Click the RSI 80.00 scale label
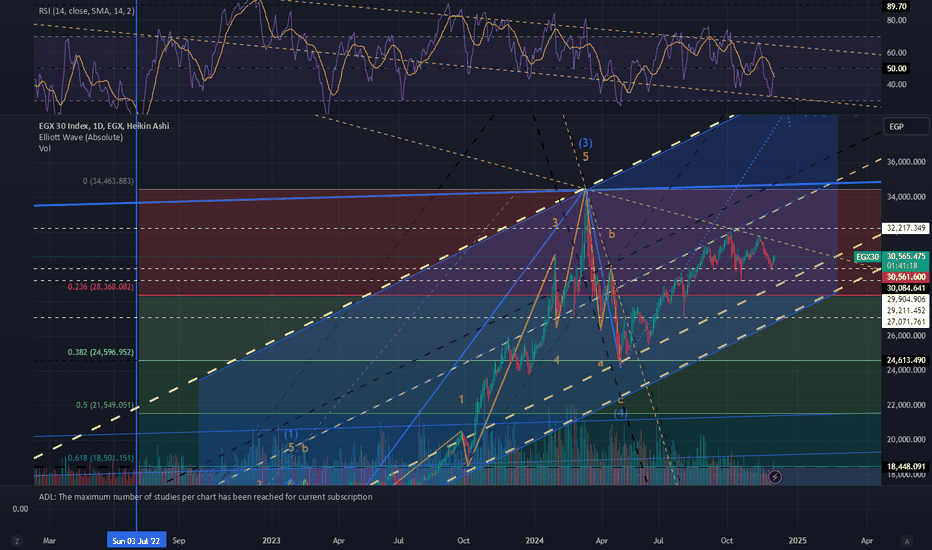 point(896,20)
